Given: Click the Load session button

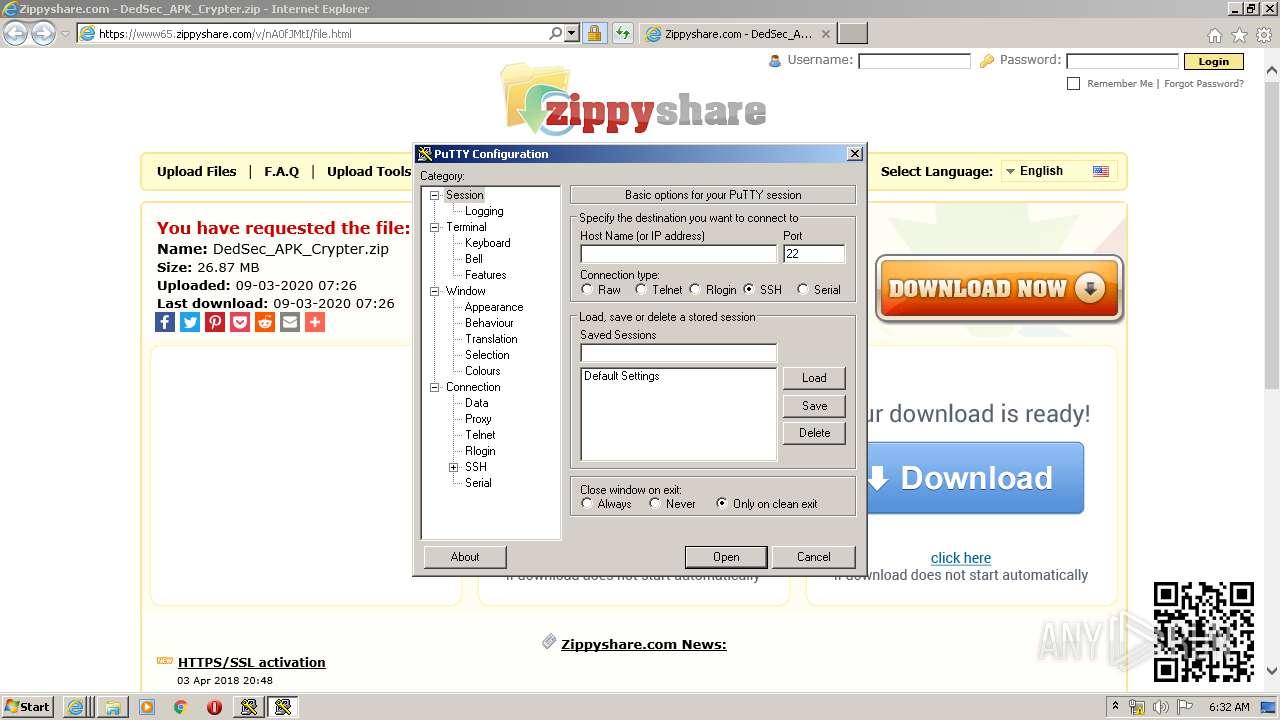Looking at the screenshot, I should pyautogui.click(x=814, y=378).
